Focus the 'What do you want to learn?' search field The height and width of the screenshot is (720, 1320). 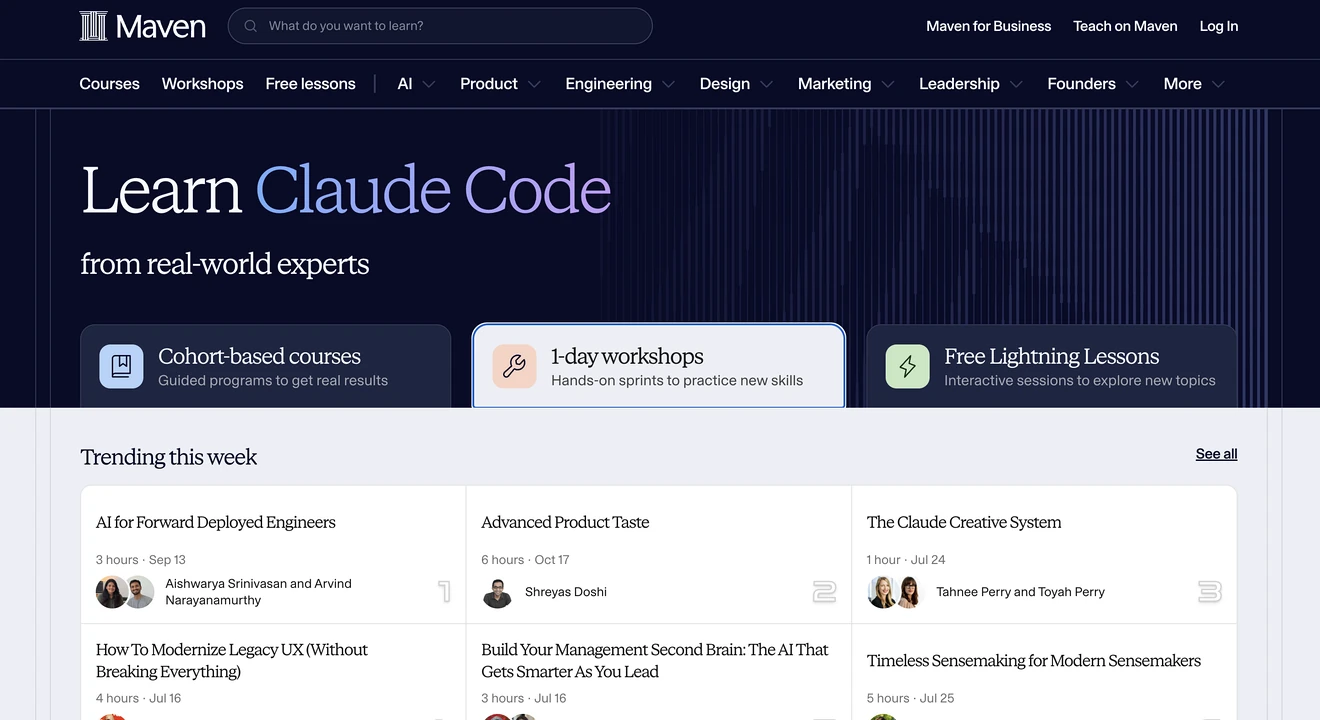pos(440,26)
